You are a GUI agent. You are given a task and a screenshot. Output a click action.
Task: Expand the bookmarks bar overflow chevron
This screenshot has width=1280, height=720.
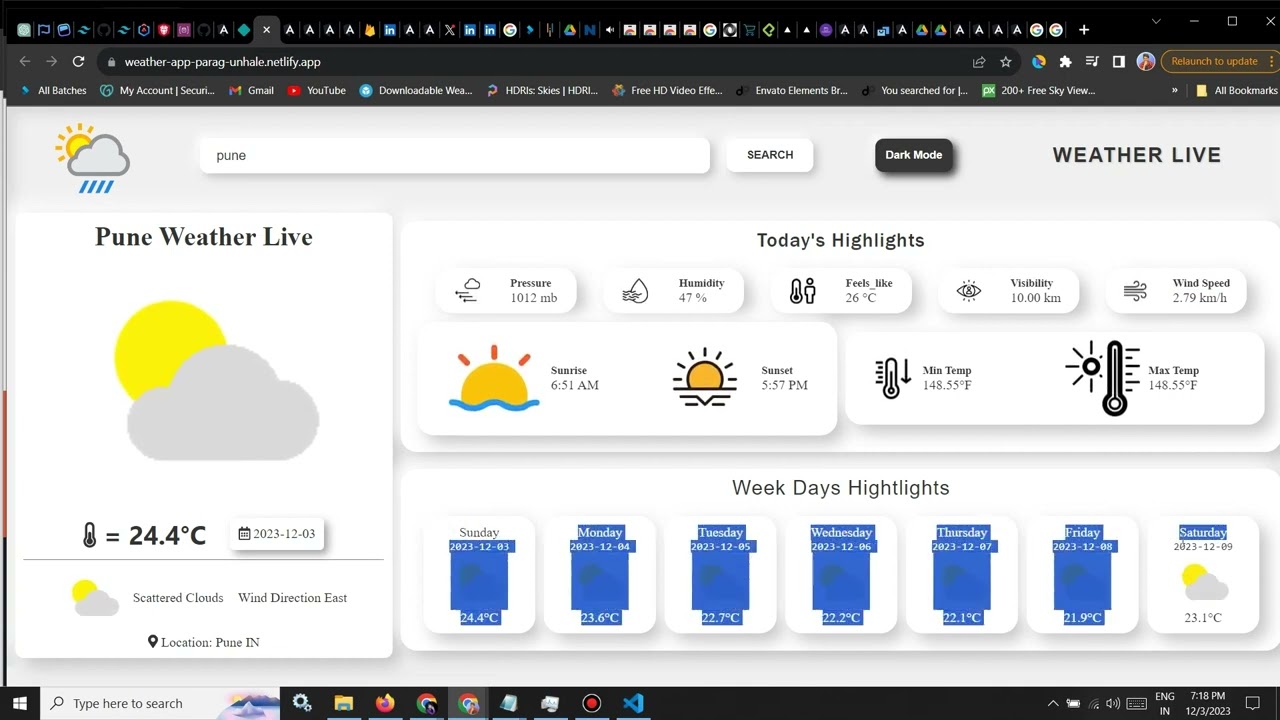(x=1174, y=90)
